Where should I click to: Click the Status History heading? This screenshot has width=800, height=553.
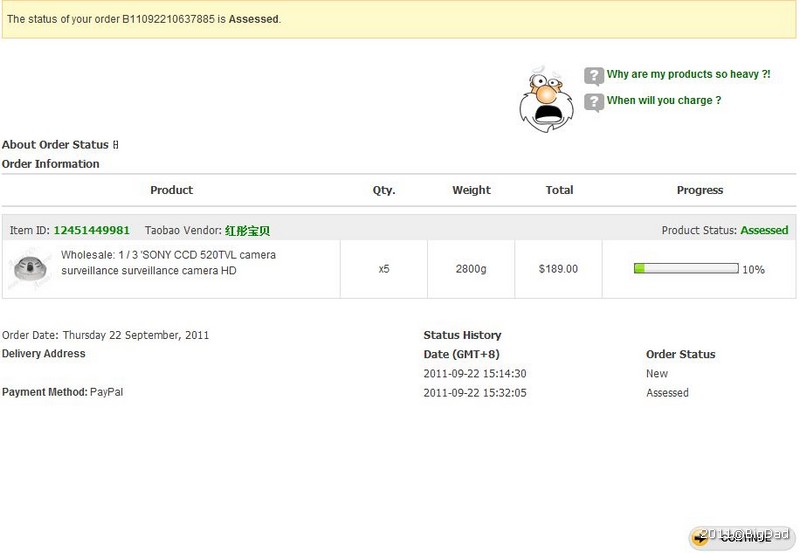point(462,335)
